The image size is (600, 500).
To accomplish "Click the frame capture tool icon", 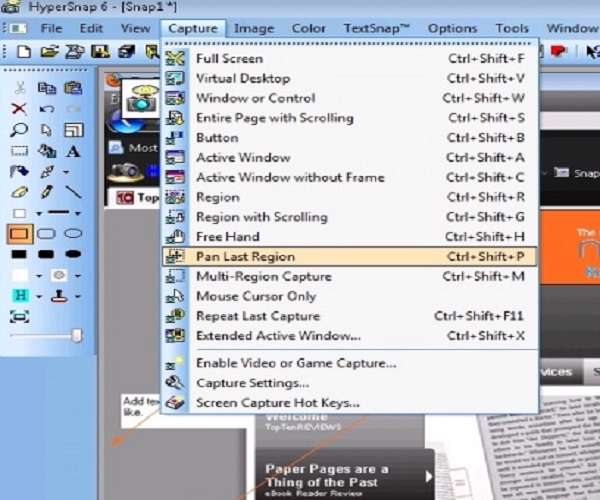I will 19,317.
